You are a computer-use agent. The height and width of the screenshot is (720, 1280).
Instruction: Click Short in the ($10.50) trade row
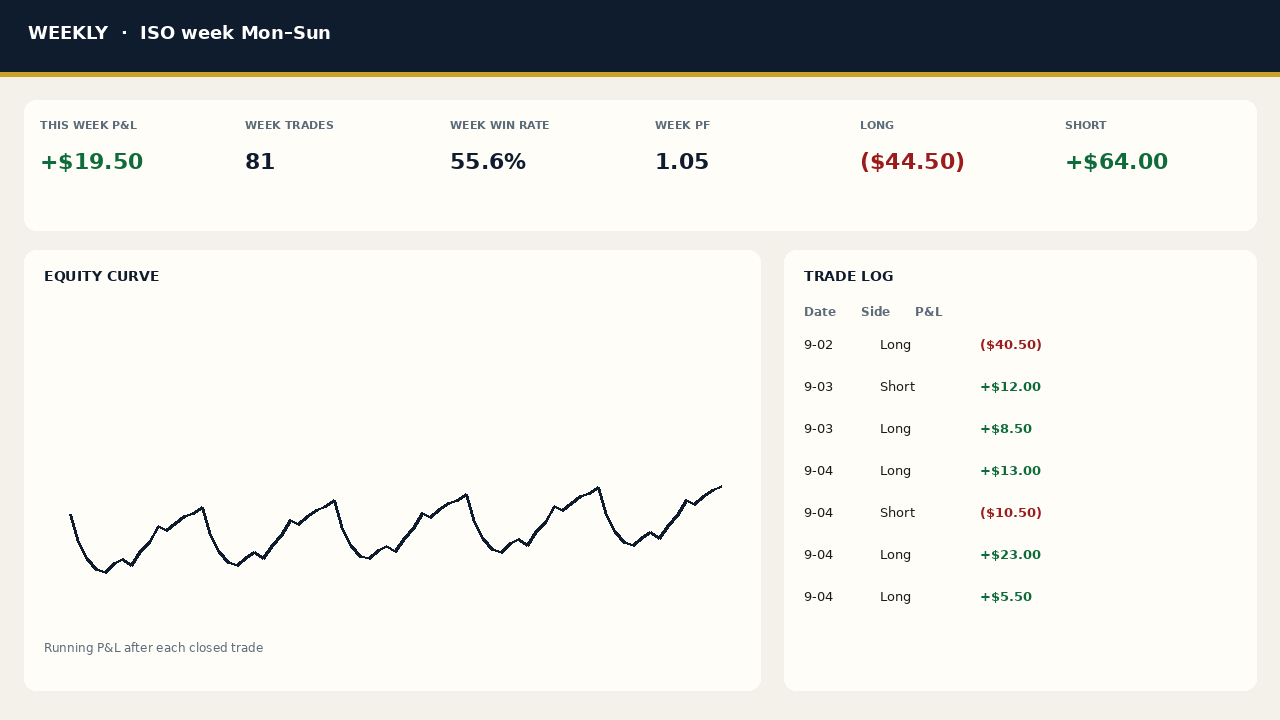[898, 513]
